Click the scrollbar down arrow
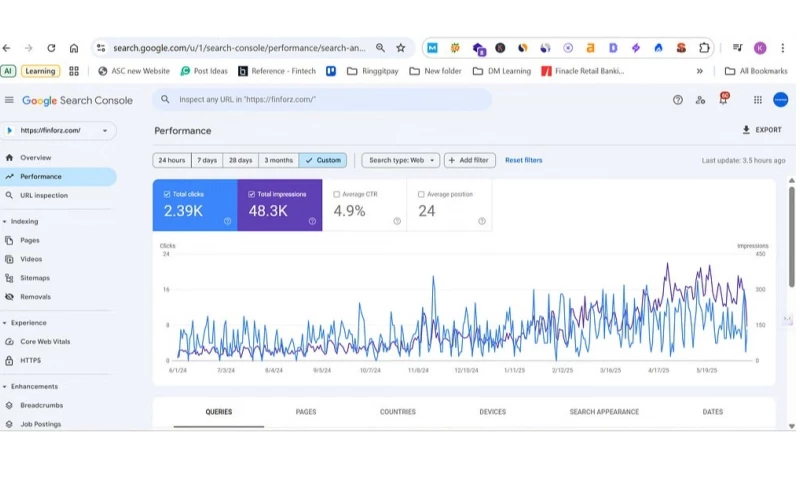Image resolution: width=800 pixels, height=480 pixels. pyautogui.click(x=791, y=426)
